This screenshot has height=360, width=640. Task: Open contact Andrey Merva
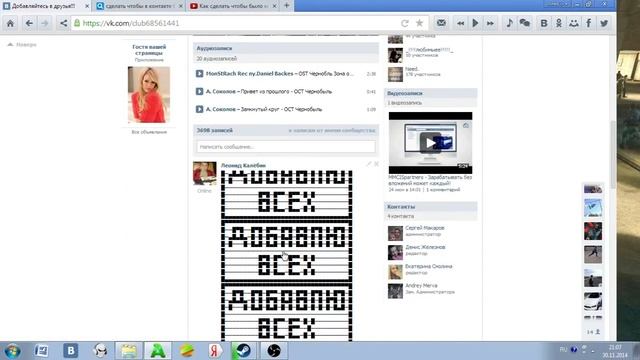click(x=421, y=285)
